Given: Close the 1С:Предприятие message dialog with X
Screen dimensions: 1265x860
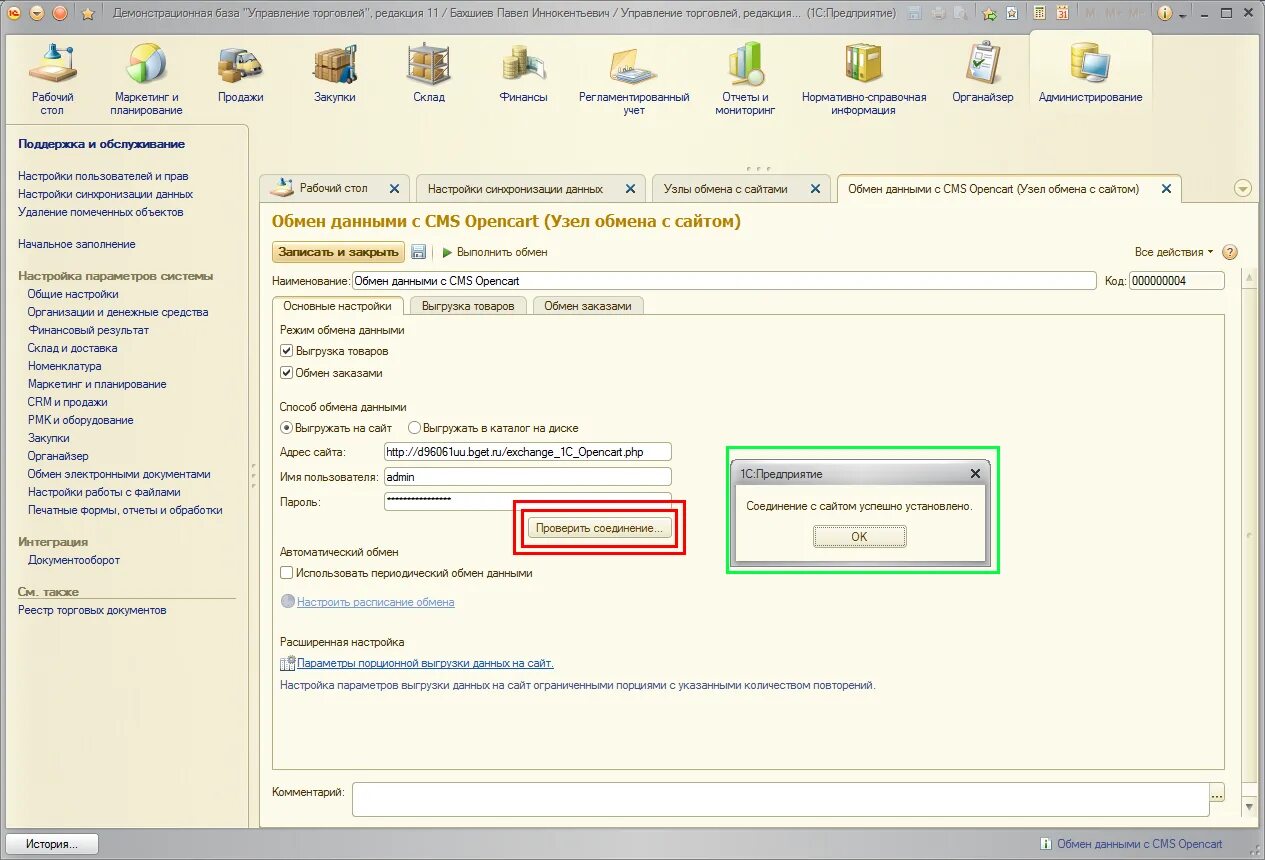Looking at the screenshot, I should click(x=976, y=474).
